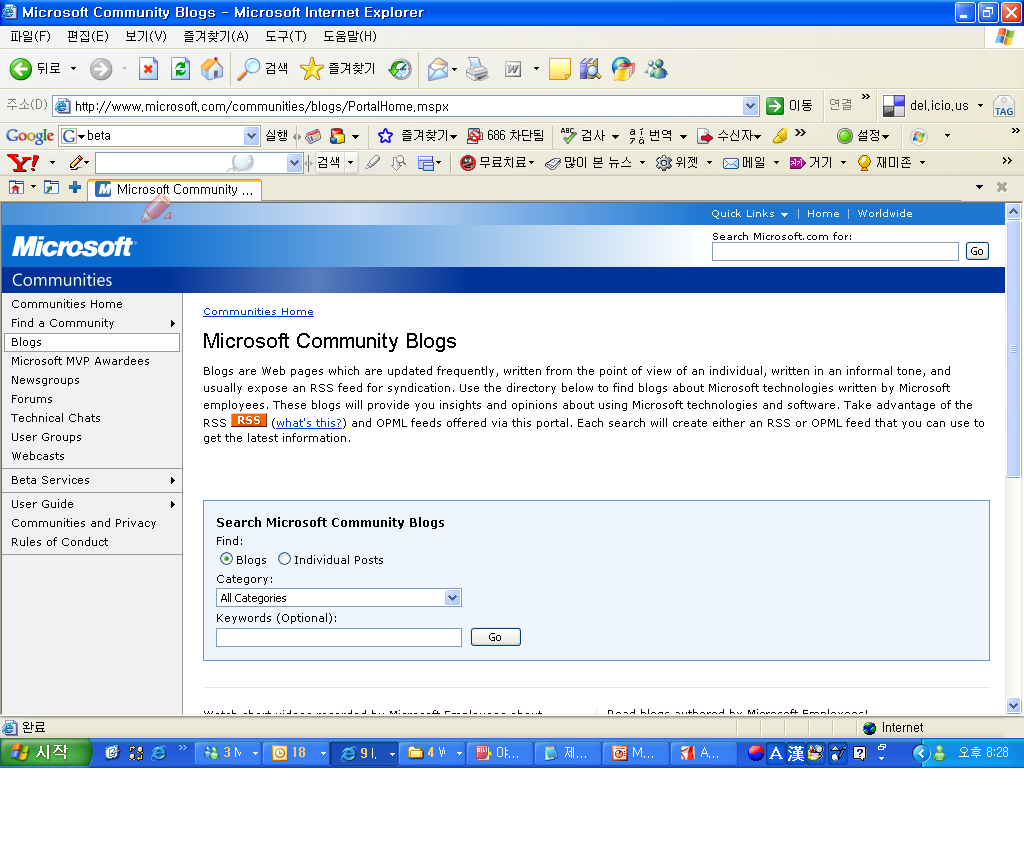Open the 즐겨찾기(A) menu

(216, 37)
